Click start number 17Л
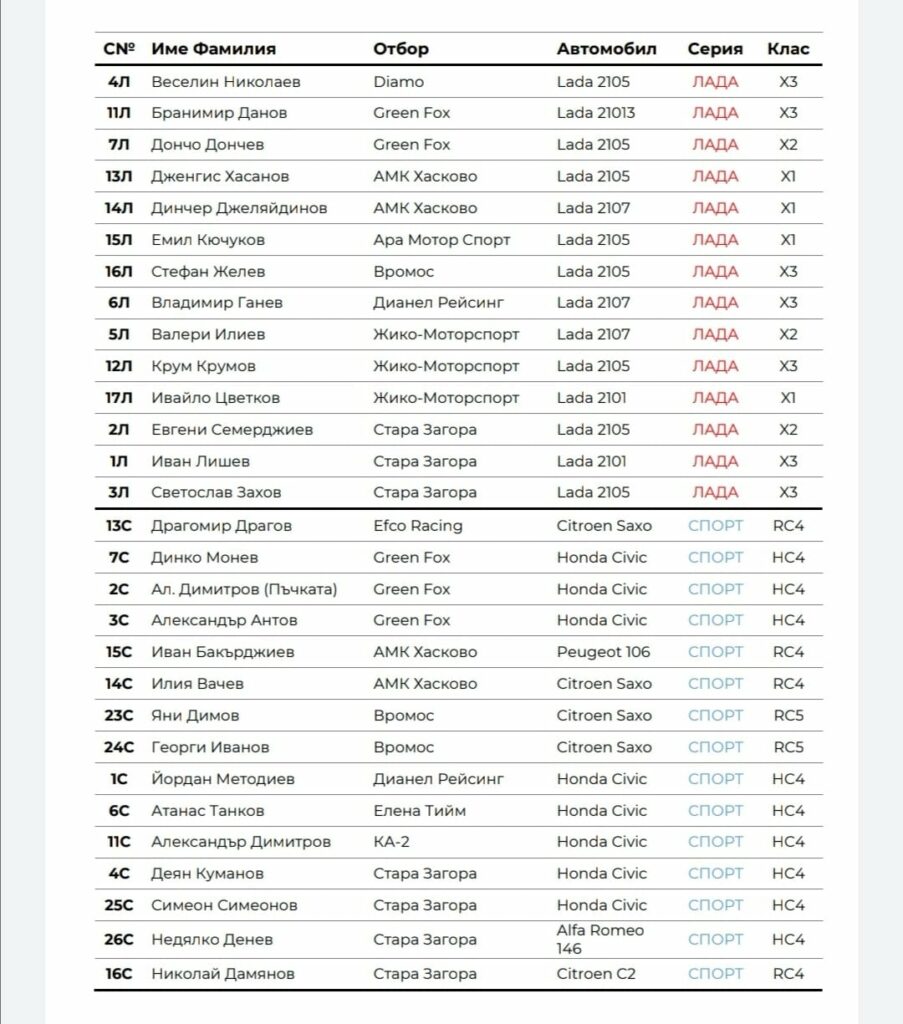Screen dimensions: 903x1024 119,398
